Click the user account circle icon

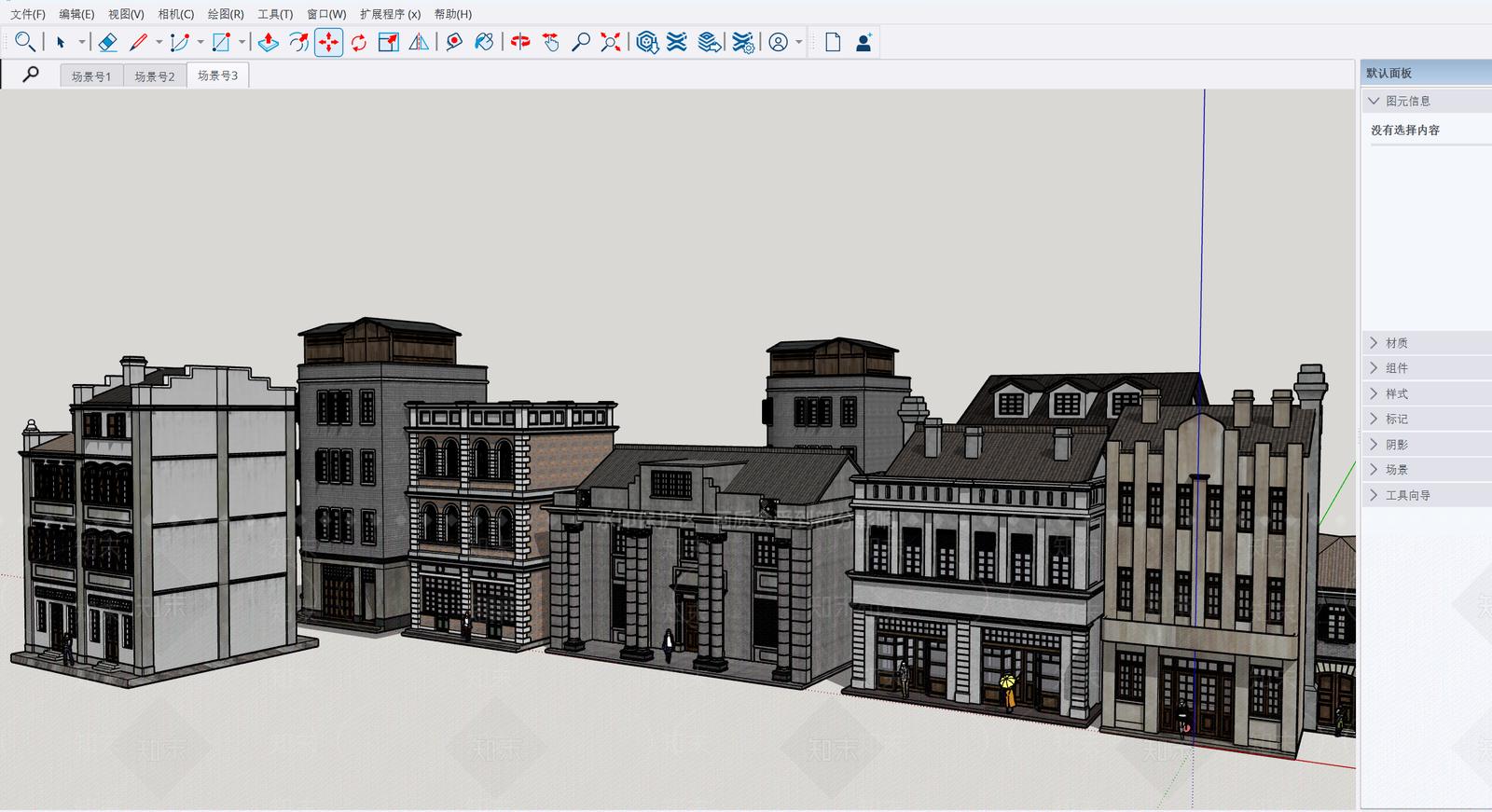pos(779,42)
